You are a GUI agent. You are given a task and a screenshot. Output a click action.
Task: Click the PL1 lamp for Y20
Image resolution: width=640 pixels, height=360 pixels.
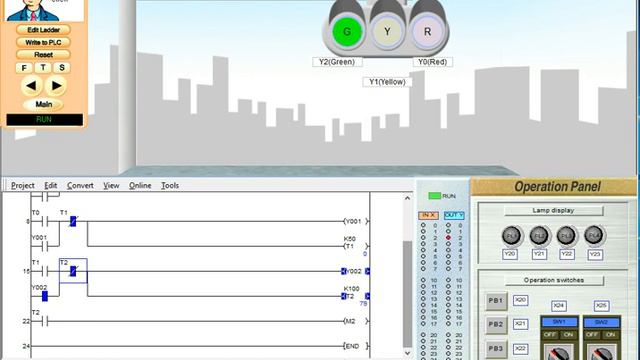[x=511, y=236]
